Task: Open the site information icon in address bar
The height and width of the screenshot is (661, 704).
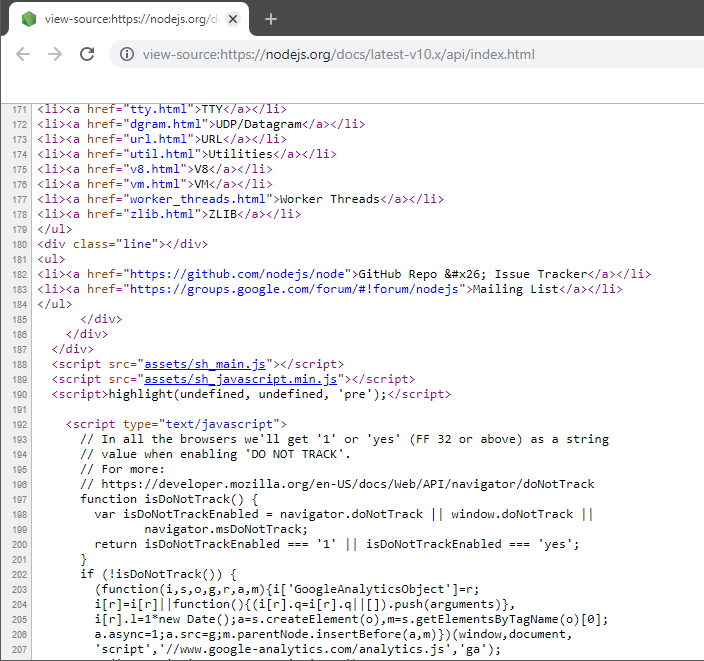Action: click(127, 54)
